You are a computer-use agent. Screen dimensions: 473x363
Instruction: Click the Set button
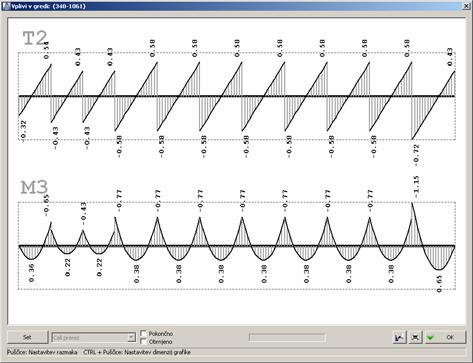(28, 337)
